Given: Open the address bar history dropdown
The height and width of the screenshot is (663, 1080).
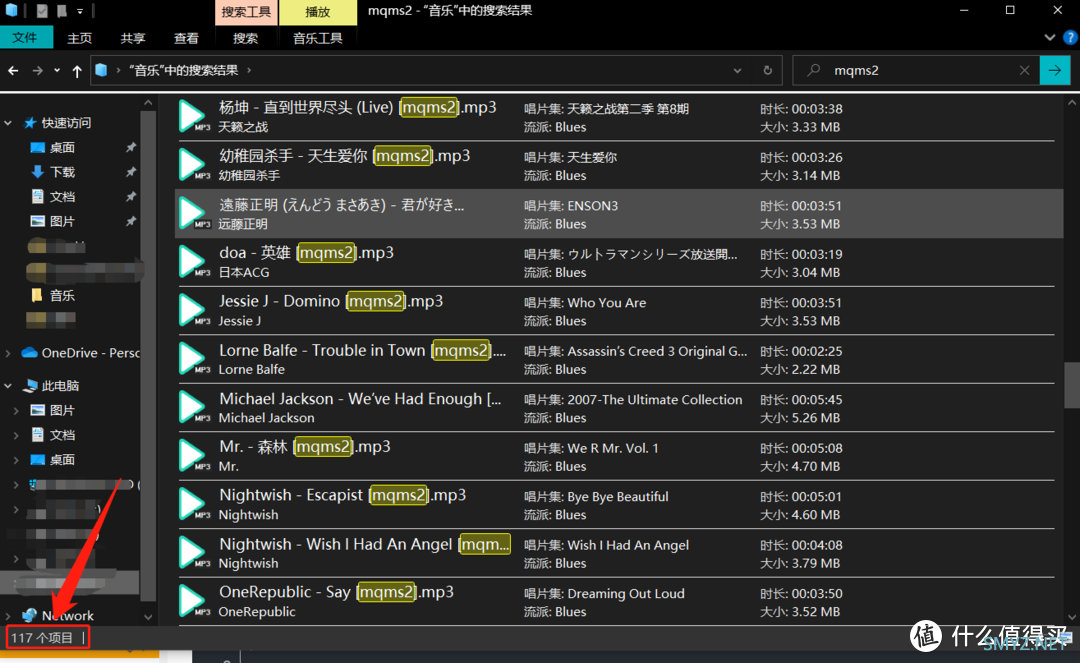Looking at the screenshot, I should click(x=737, y=70).
